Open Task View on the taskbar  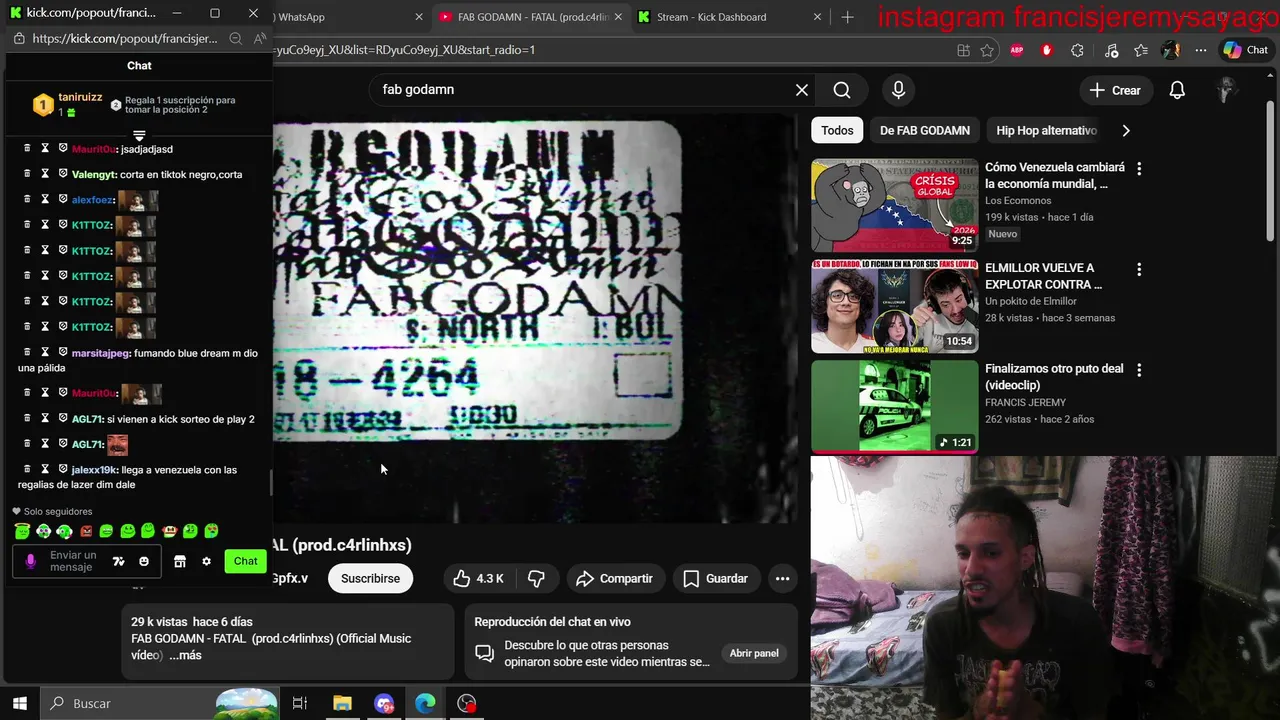pos(299,703)
